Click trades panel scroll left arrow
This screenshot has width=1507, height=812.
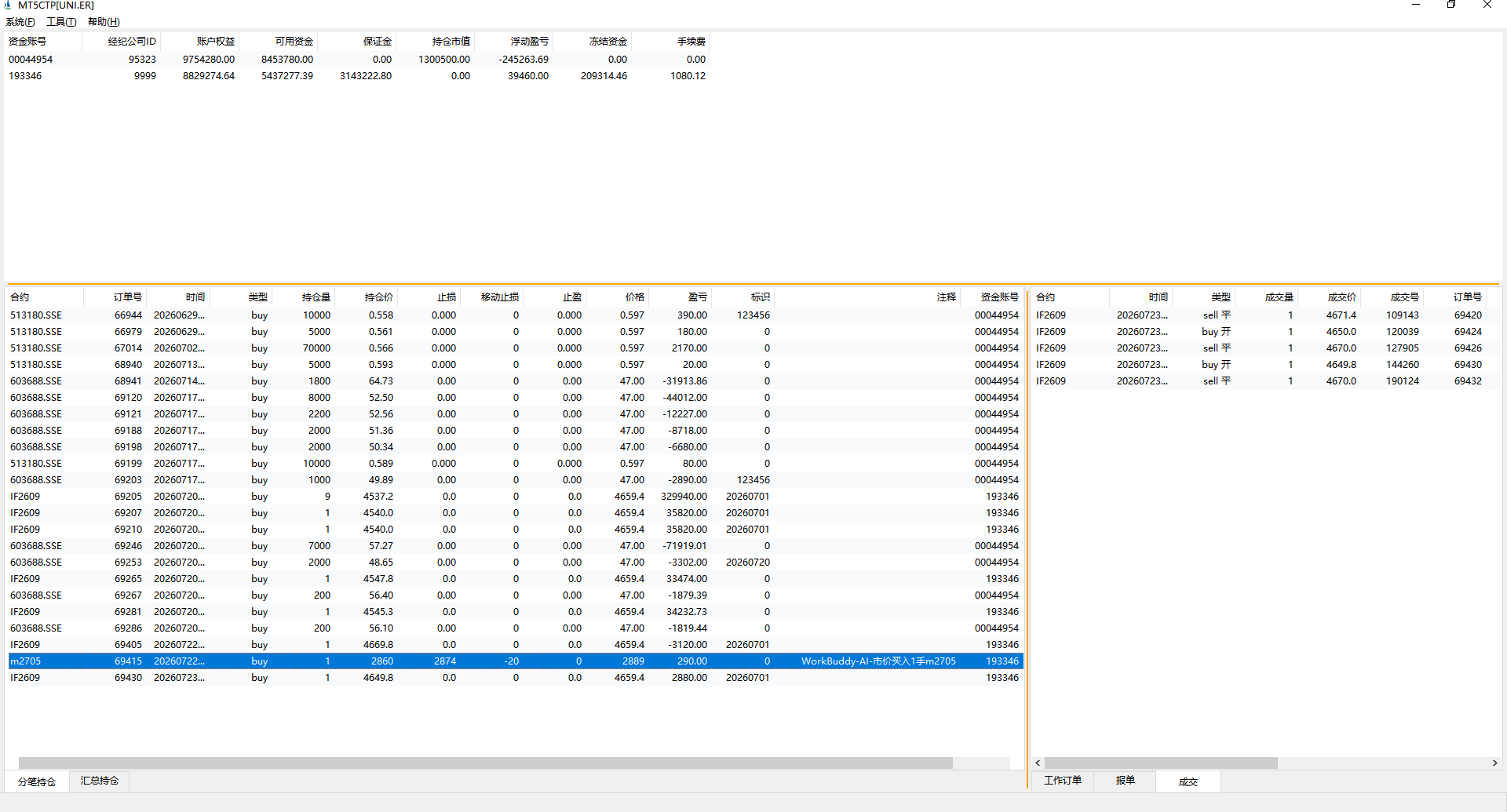tap(1038, 763)
